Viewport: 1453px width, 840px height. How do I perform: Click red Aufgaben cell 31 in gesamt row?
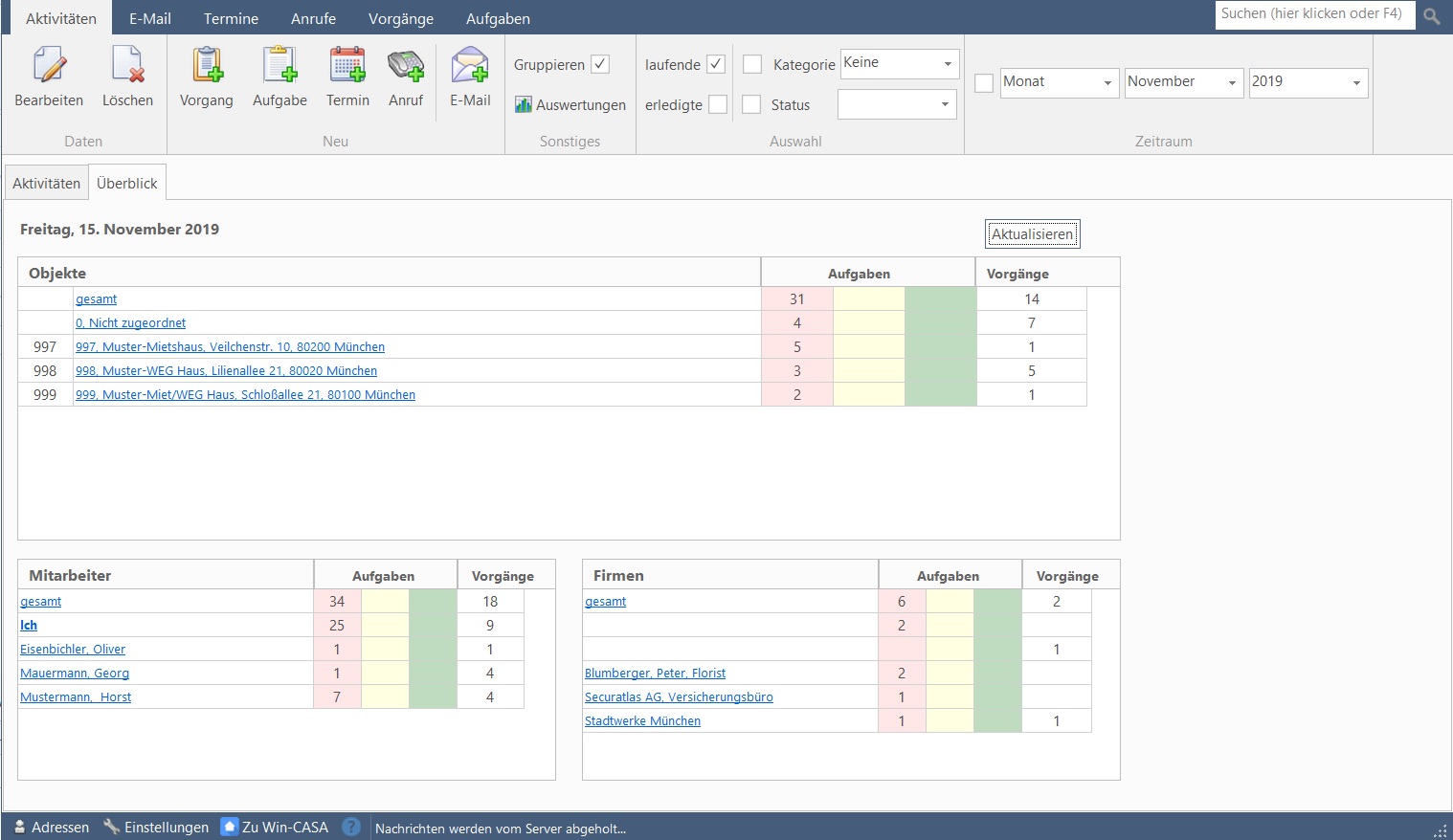(797, 299)
